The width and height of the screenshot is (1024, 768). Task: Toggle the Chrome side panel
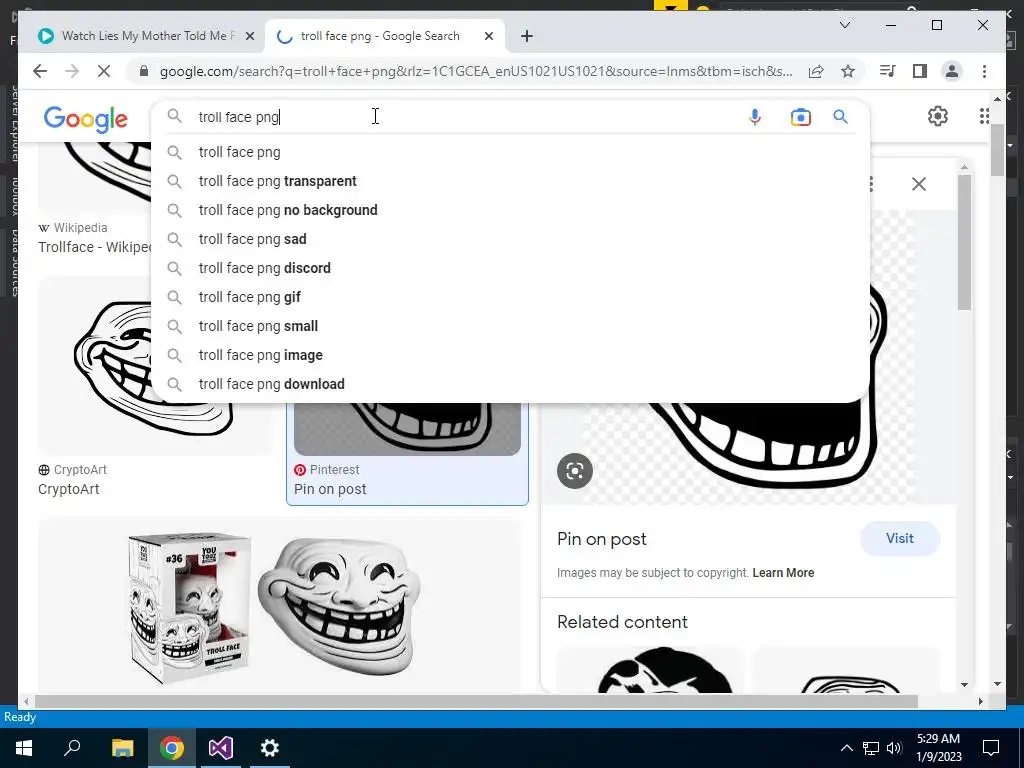coord(920,71)
